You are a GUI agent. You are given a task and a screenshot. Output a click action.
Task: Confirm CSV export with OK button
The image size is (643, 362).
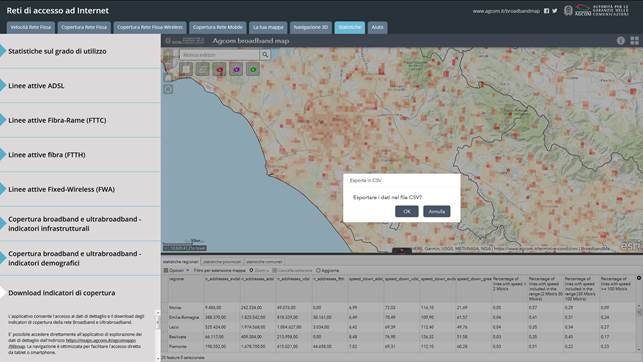click(x=406, y=212)
